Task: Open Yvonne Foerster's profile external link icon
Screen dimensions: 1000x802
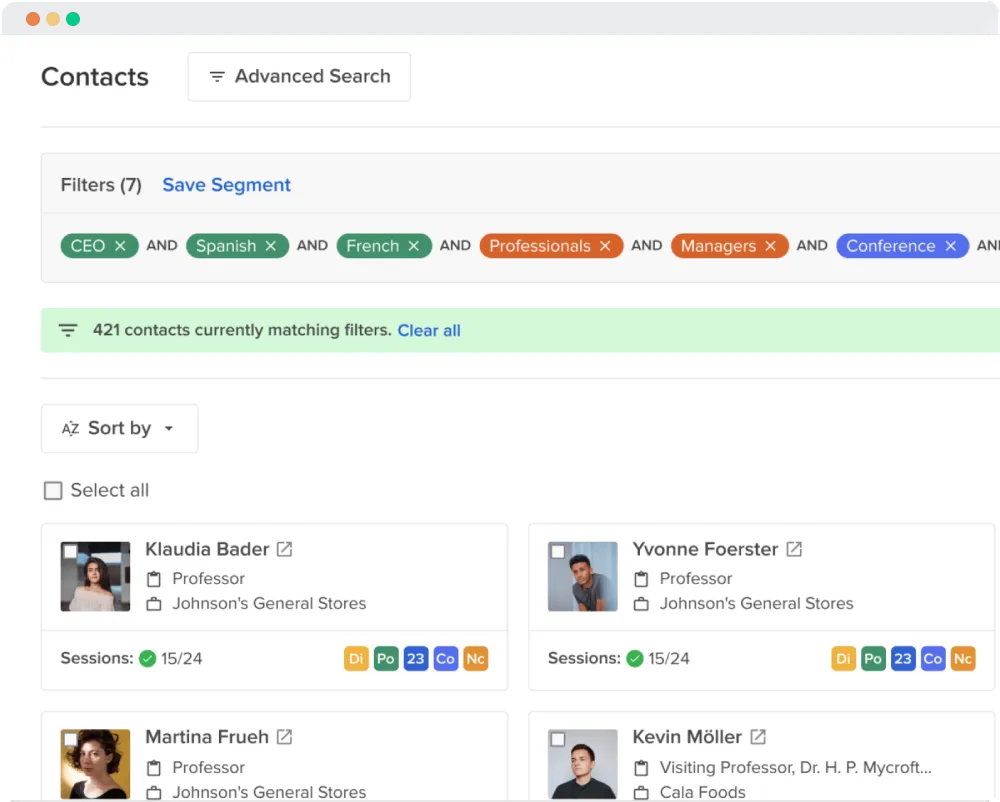Action: (794, 549)
